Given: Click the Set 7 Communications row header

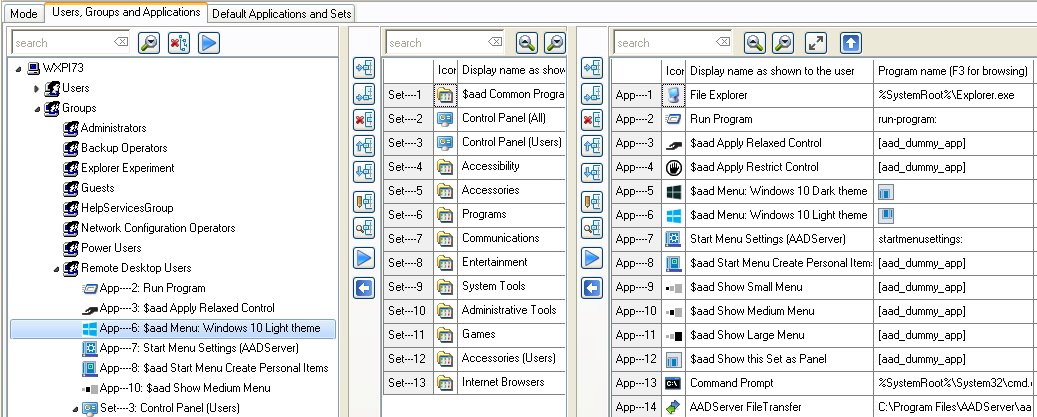Looking at the screenshot, I should click(407, 239).
